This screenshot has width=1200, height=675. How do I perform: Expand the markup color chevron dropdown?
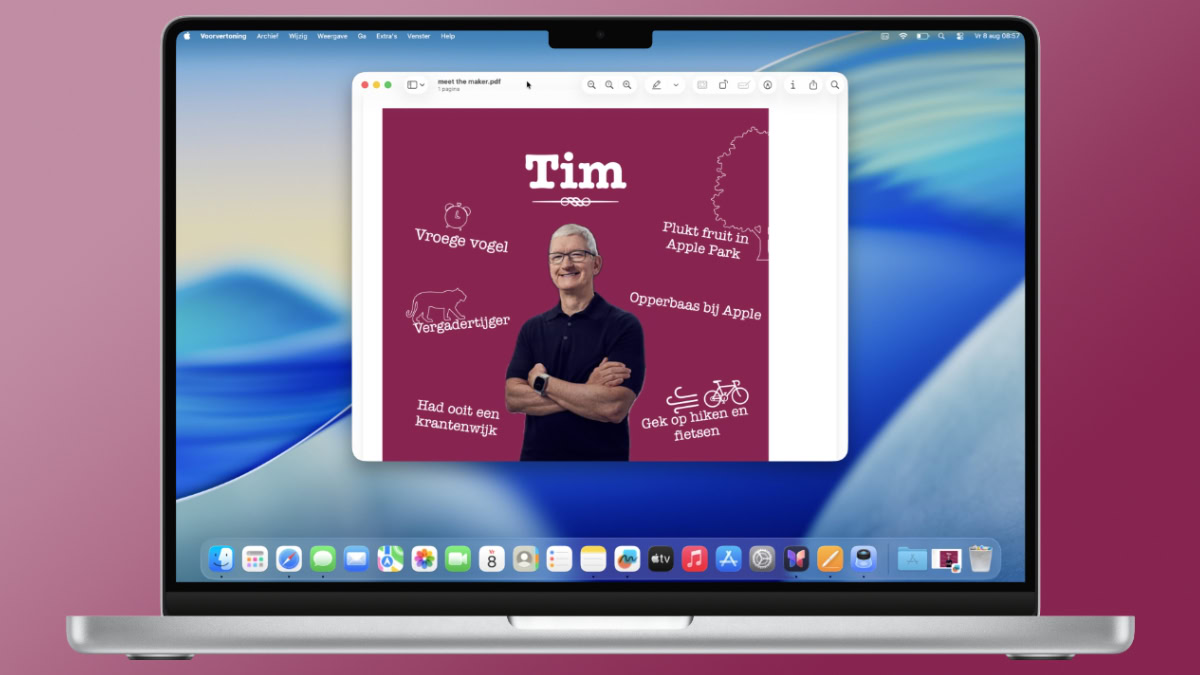click(x=675, y=84)
